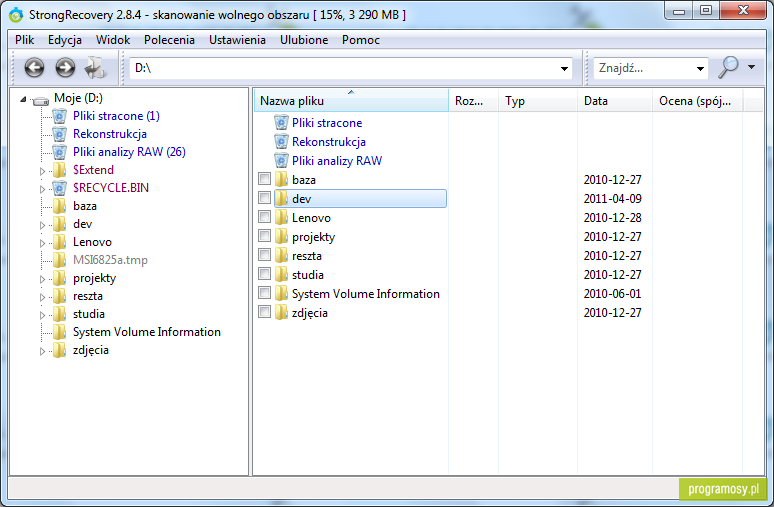Click the $Extend folder icon in the tree

point(59,170)
